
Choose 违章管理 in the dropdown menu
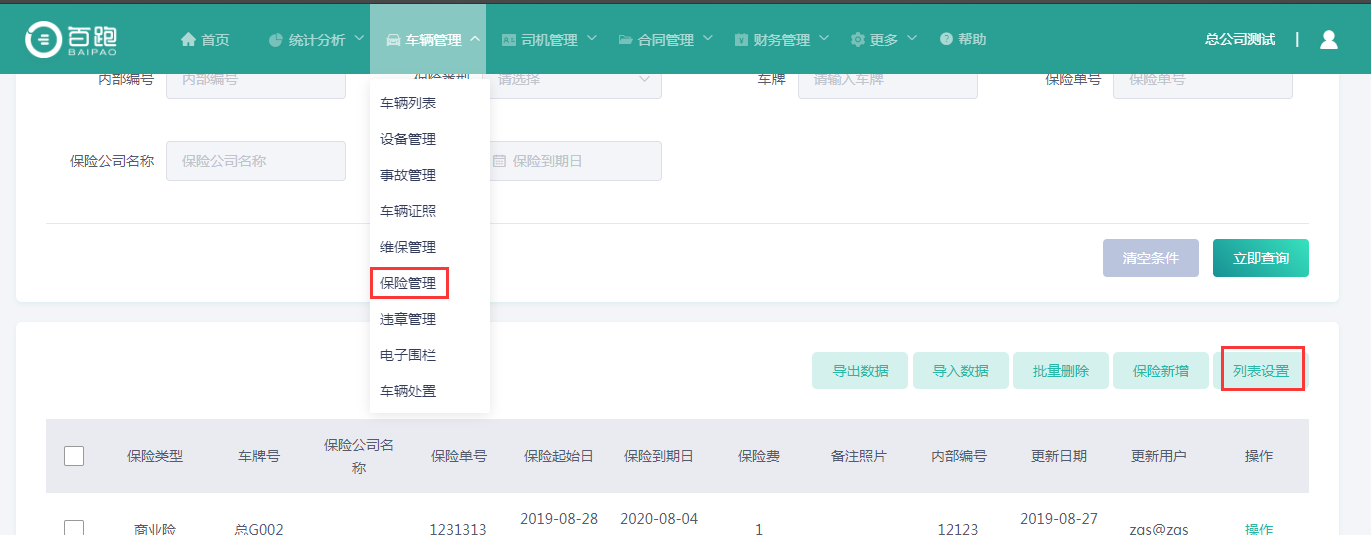pyautogui.click(x=408, y=319)
